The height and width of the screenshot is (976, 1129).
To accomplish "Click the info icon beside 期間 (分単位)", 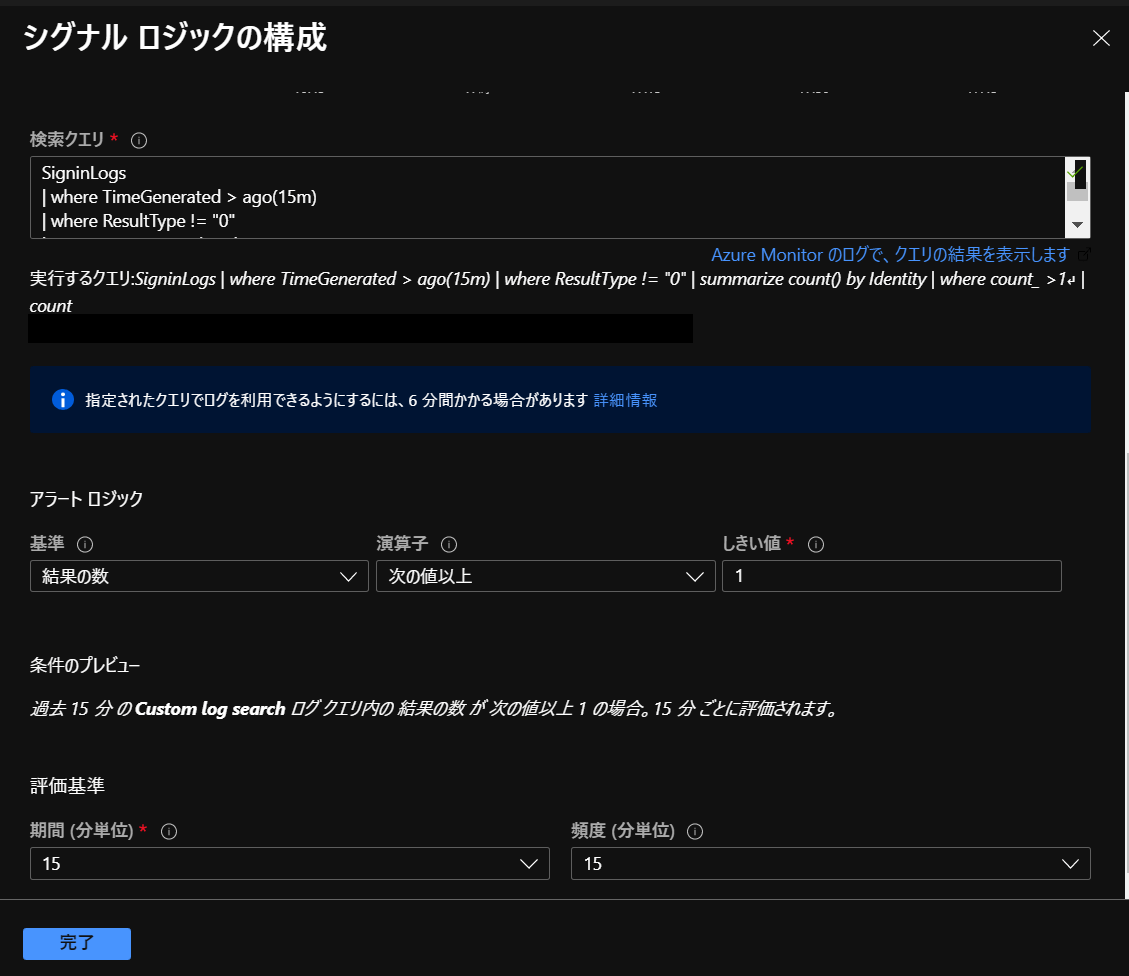I will pyautogui.click(x=169, y=831).
